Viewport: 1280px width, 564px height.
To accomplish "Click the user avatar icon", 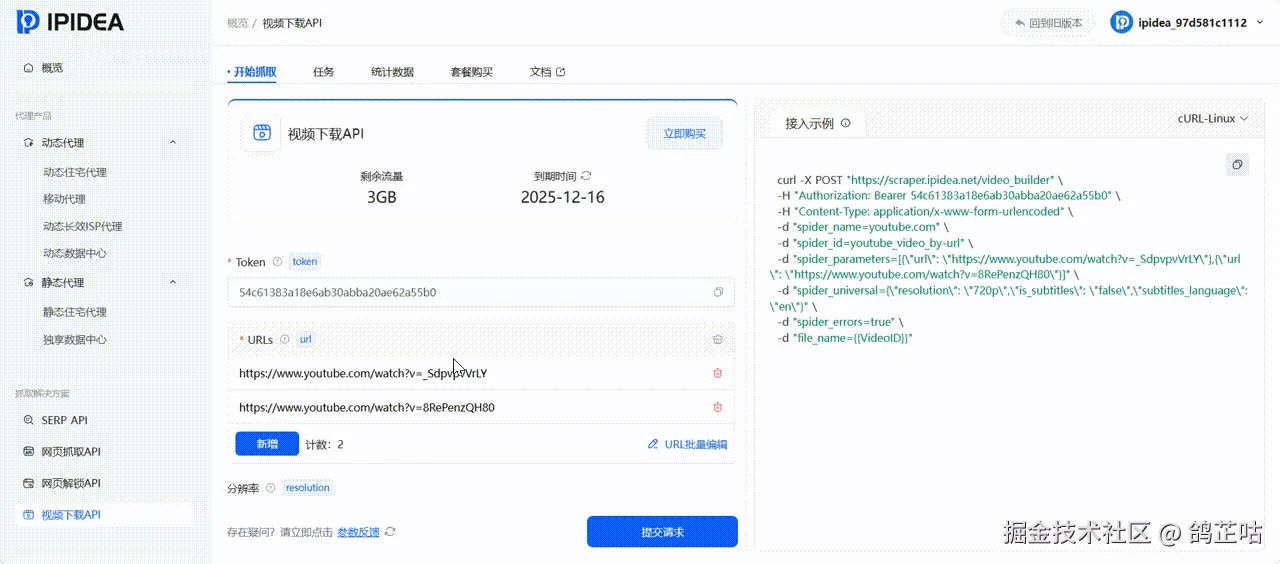I will [x=1122, y=23].
